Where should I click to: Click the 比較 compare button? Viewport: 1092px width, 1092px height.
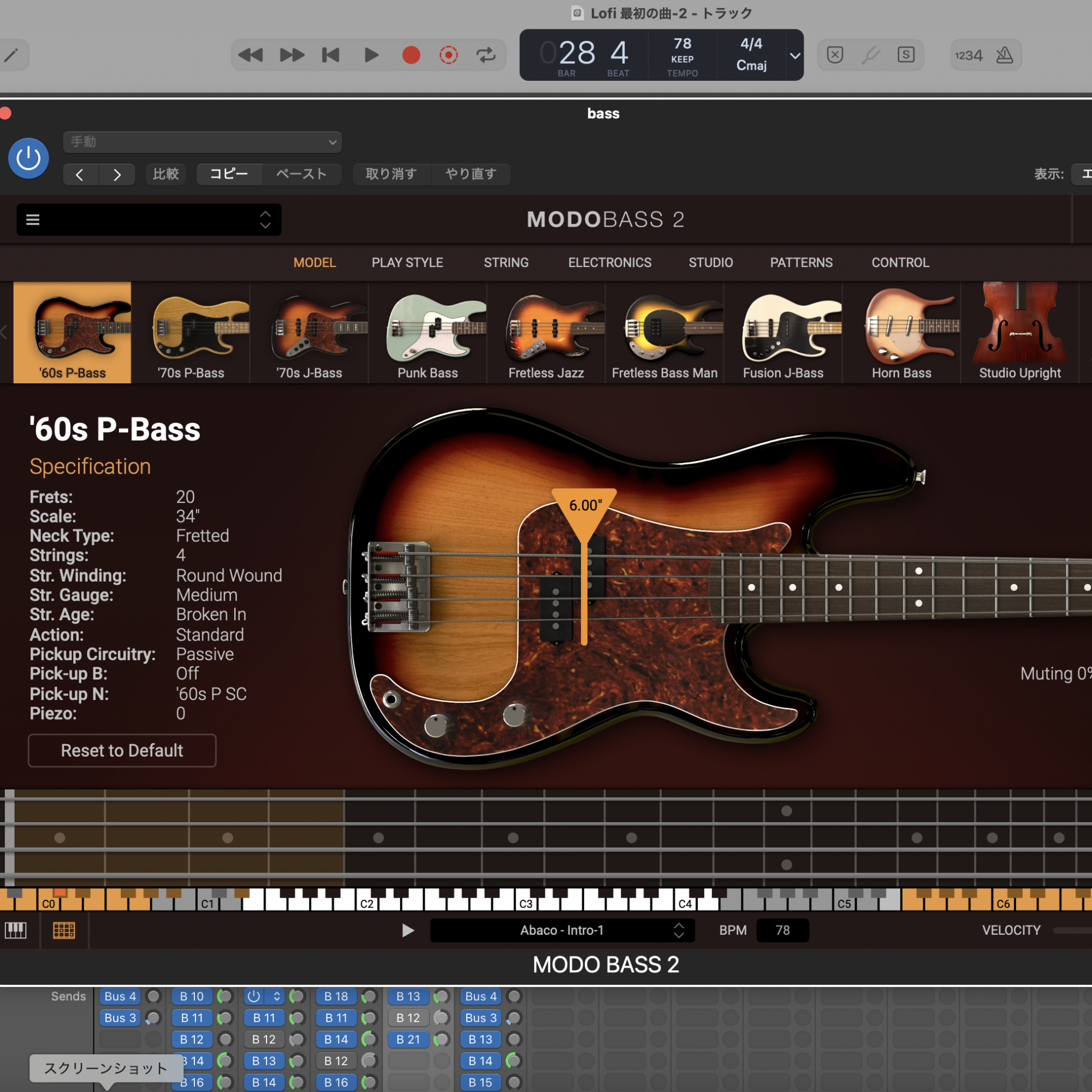165,174
